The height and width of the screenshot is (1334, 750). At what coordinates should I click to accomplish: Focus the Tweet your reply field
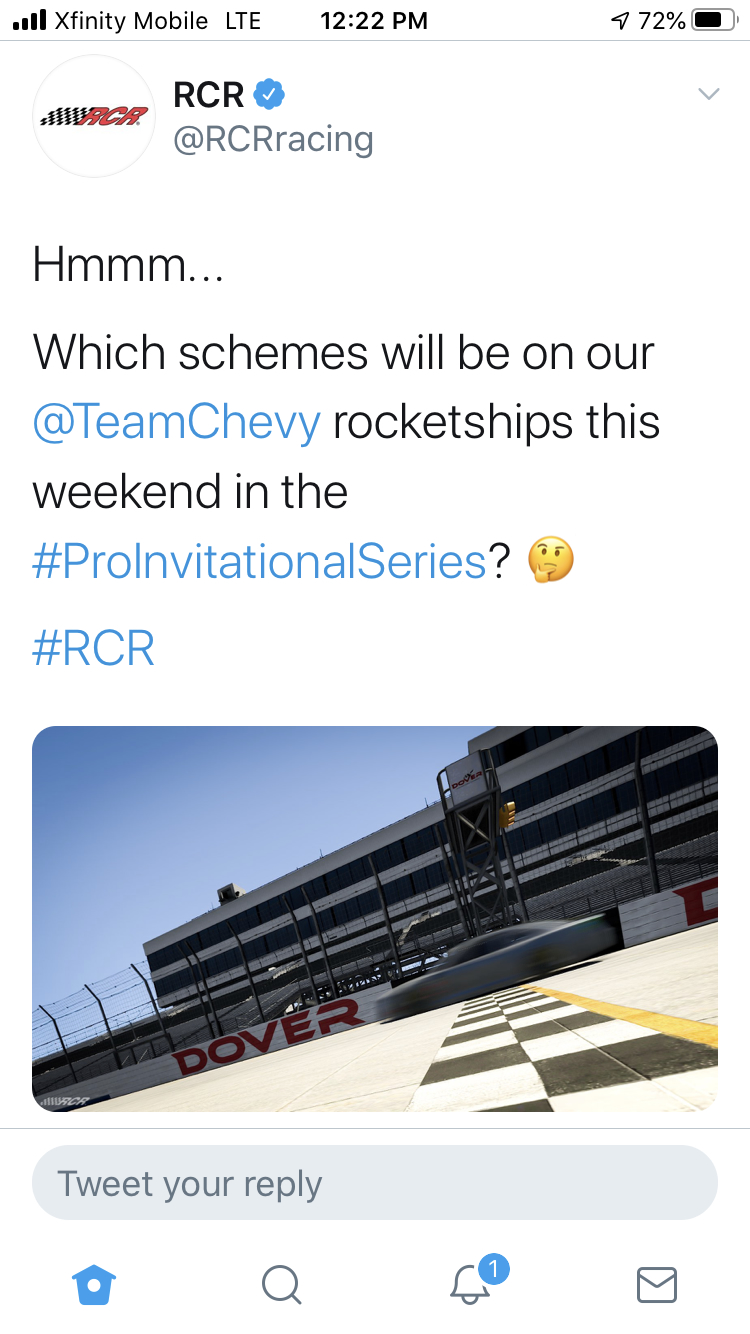(x=375, y=1183)
